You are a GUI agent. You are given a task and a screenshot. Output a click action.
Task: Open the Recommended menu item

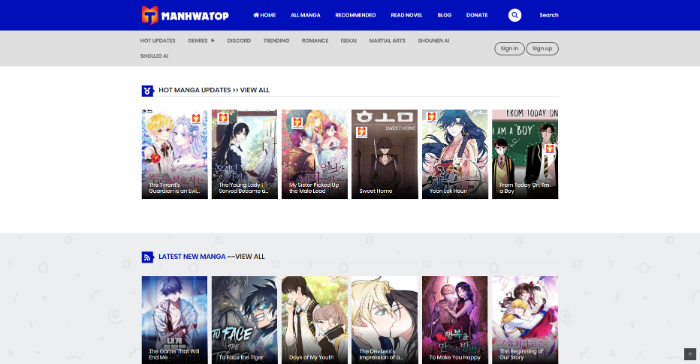tap(355, 15)
